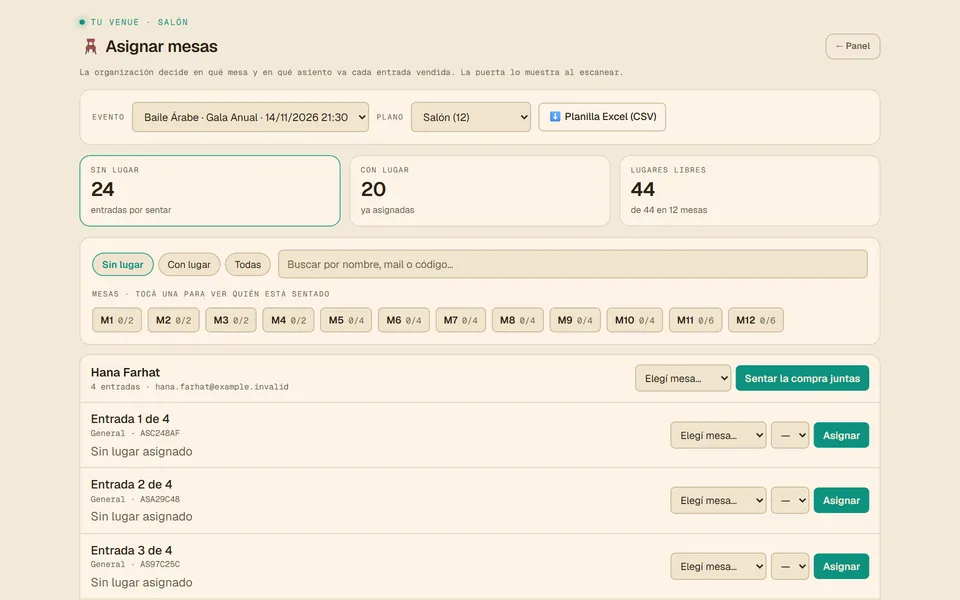Select the Sin lugar summary card
This screenshot has width=960, height=600.
210,191
